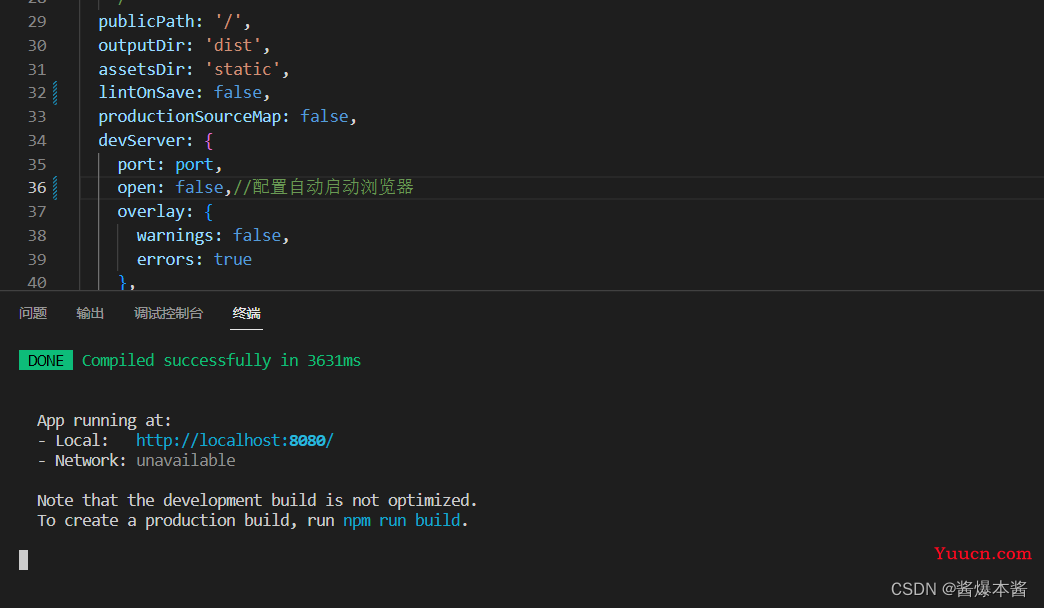Viewport: 1044px width, 608px height.
Task: Click the port value variable on line 35
Action: click(x=194, y=164)
